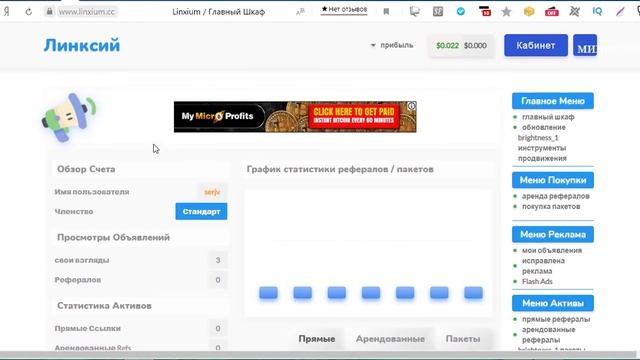Click the yellow box extension icon
The height and width of the screenshot is (360, 640).
pos(529,11)
